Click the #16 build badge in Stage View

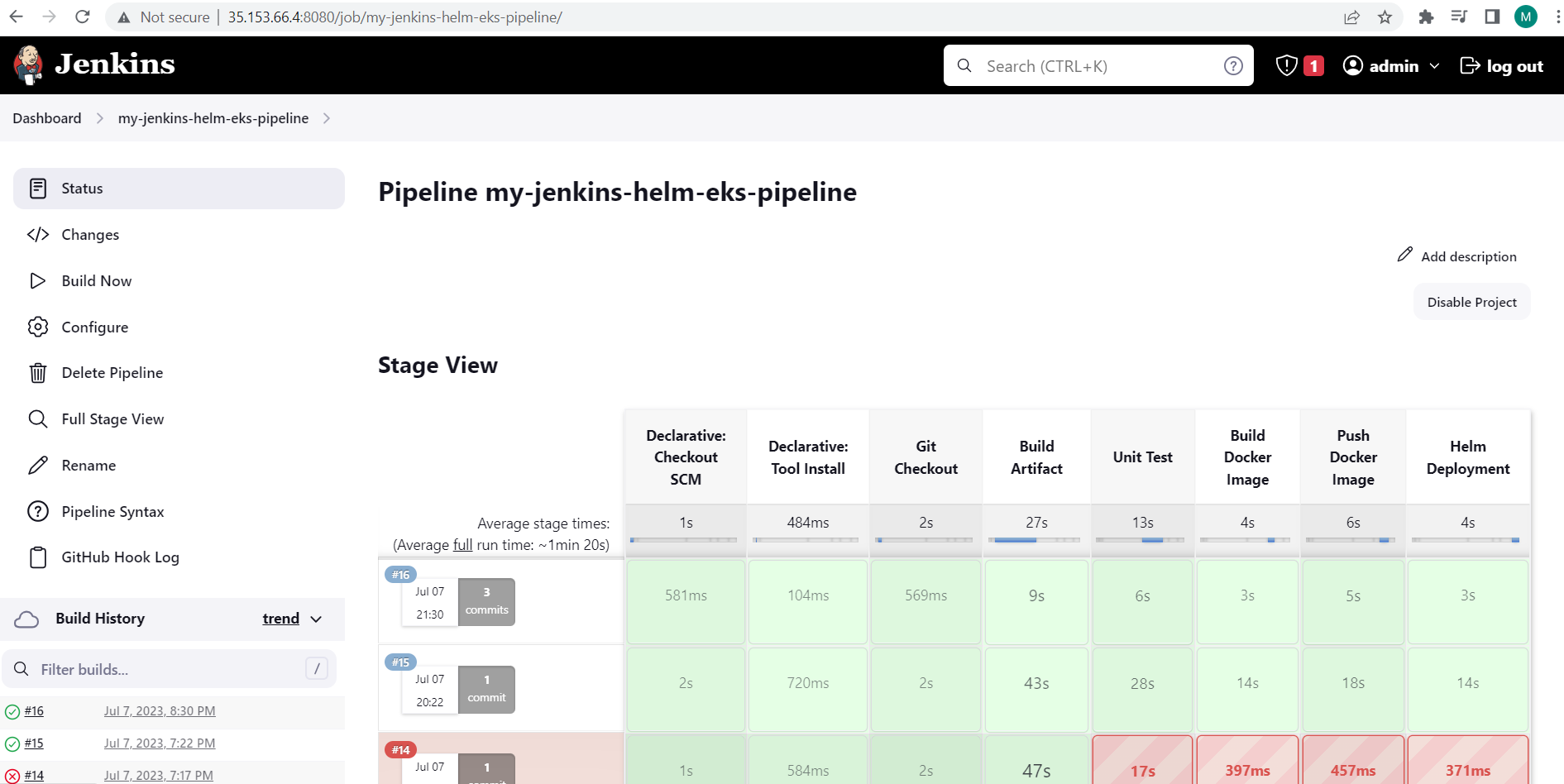point(401,575)
